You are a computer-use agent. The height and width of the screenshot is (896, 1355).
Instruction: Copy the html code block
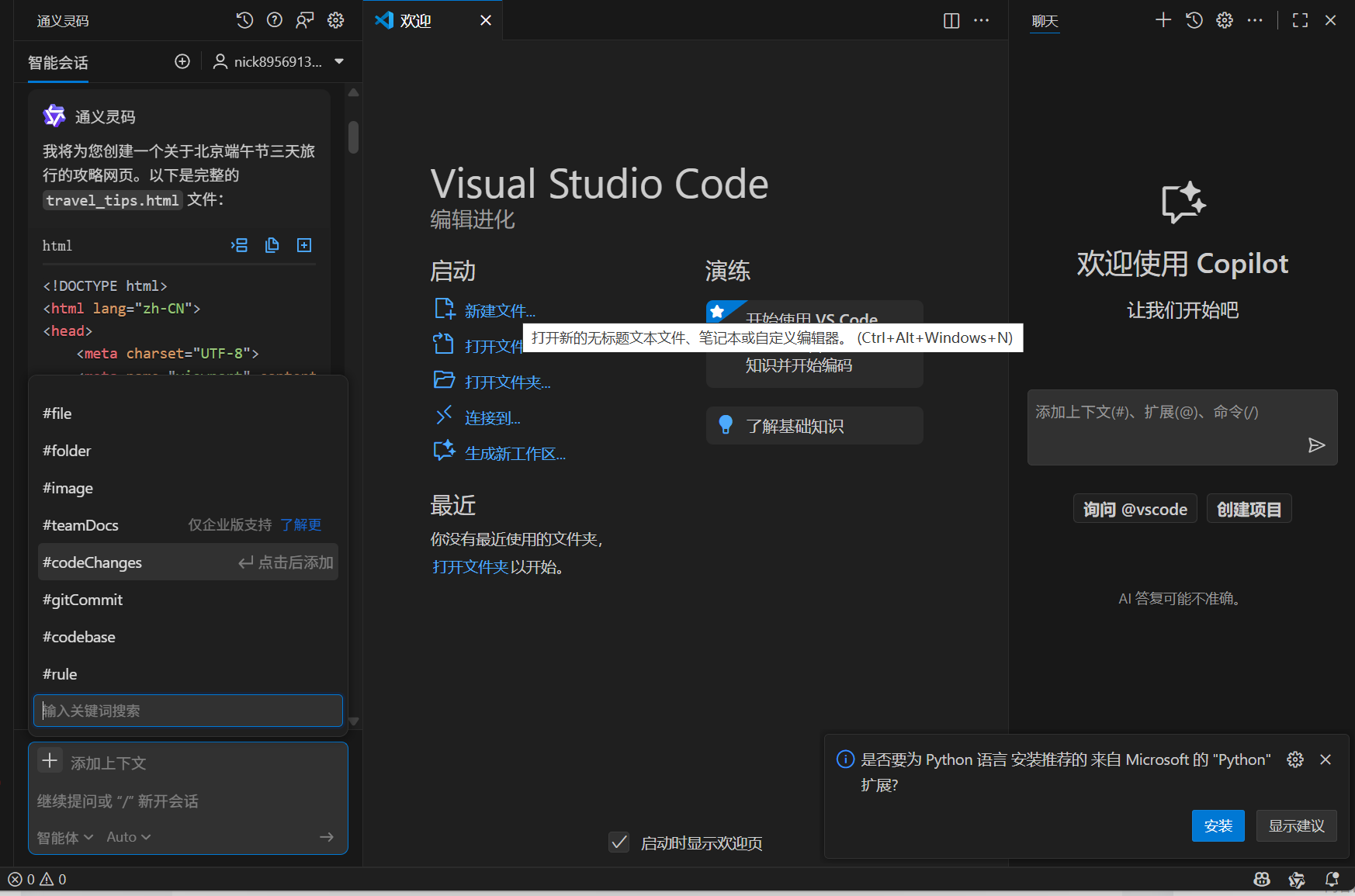tap(272, 245)
